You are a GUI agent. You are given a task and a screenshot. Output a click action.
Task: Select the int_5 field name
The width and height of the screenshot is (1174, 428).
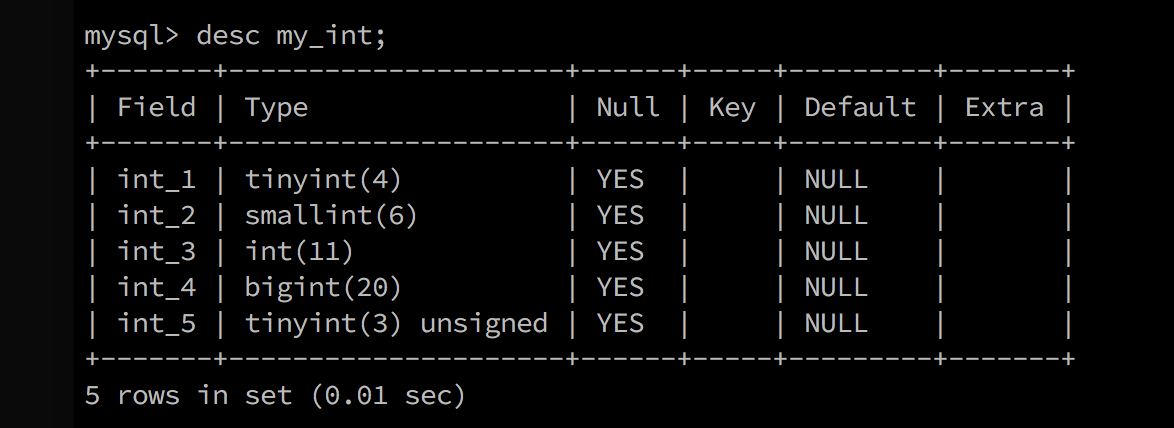[156, 323]
